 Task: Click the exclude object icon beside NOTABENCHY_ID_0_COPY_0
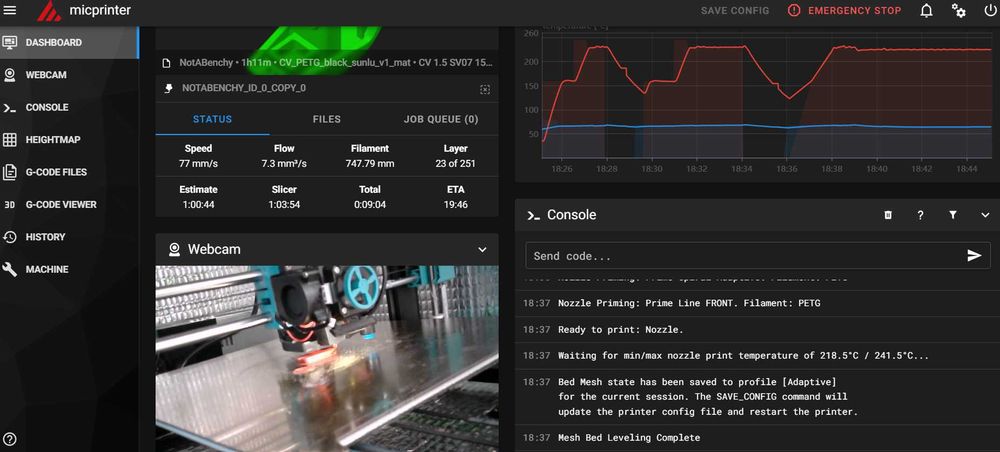point(485,89)
